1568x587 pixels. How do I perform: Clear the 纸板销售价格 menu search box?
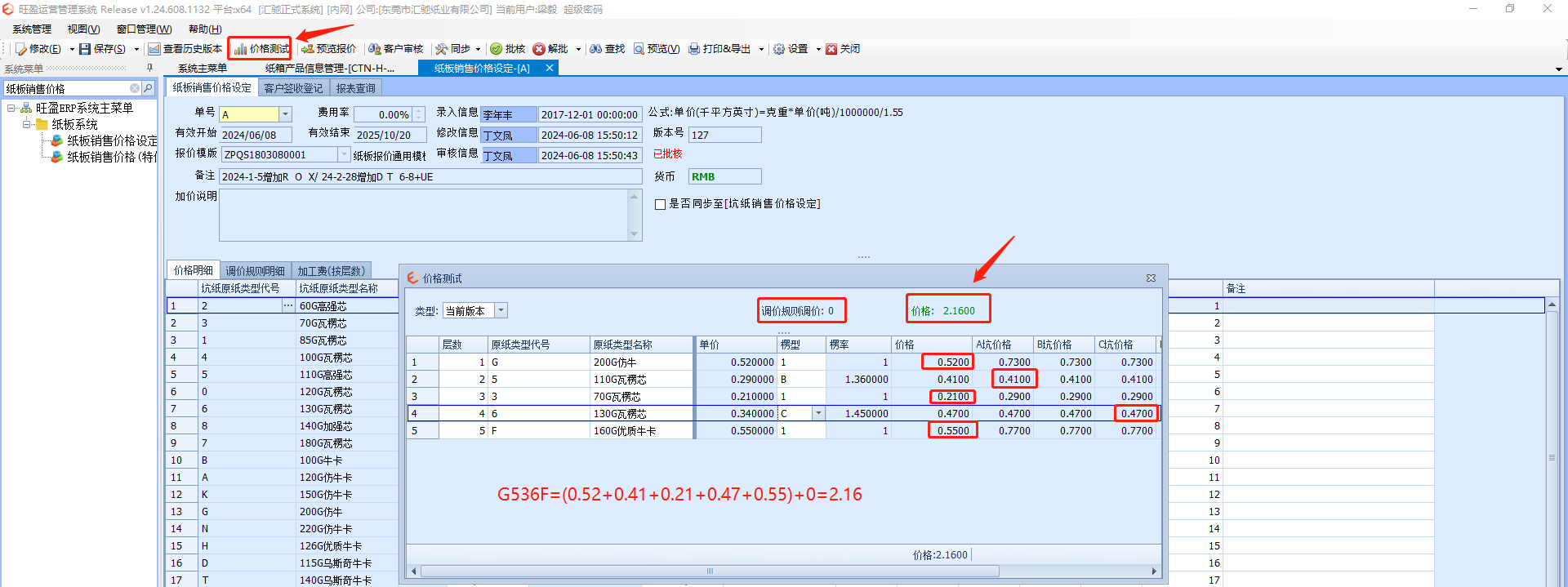tap(135, 88)
